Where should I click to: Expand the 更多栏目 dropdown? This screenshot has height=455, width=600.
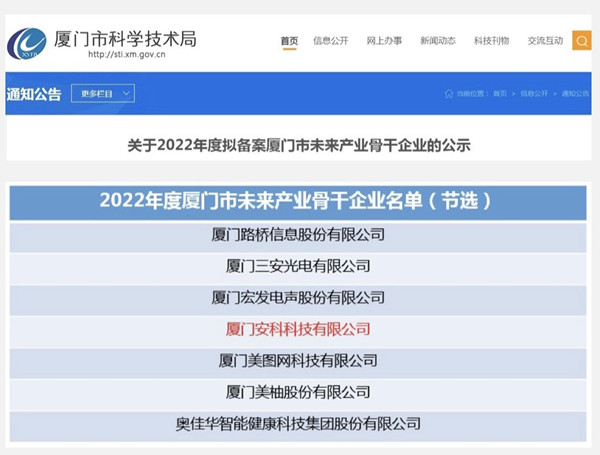(x=103, y=93)
